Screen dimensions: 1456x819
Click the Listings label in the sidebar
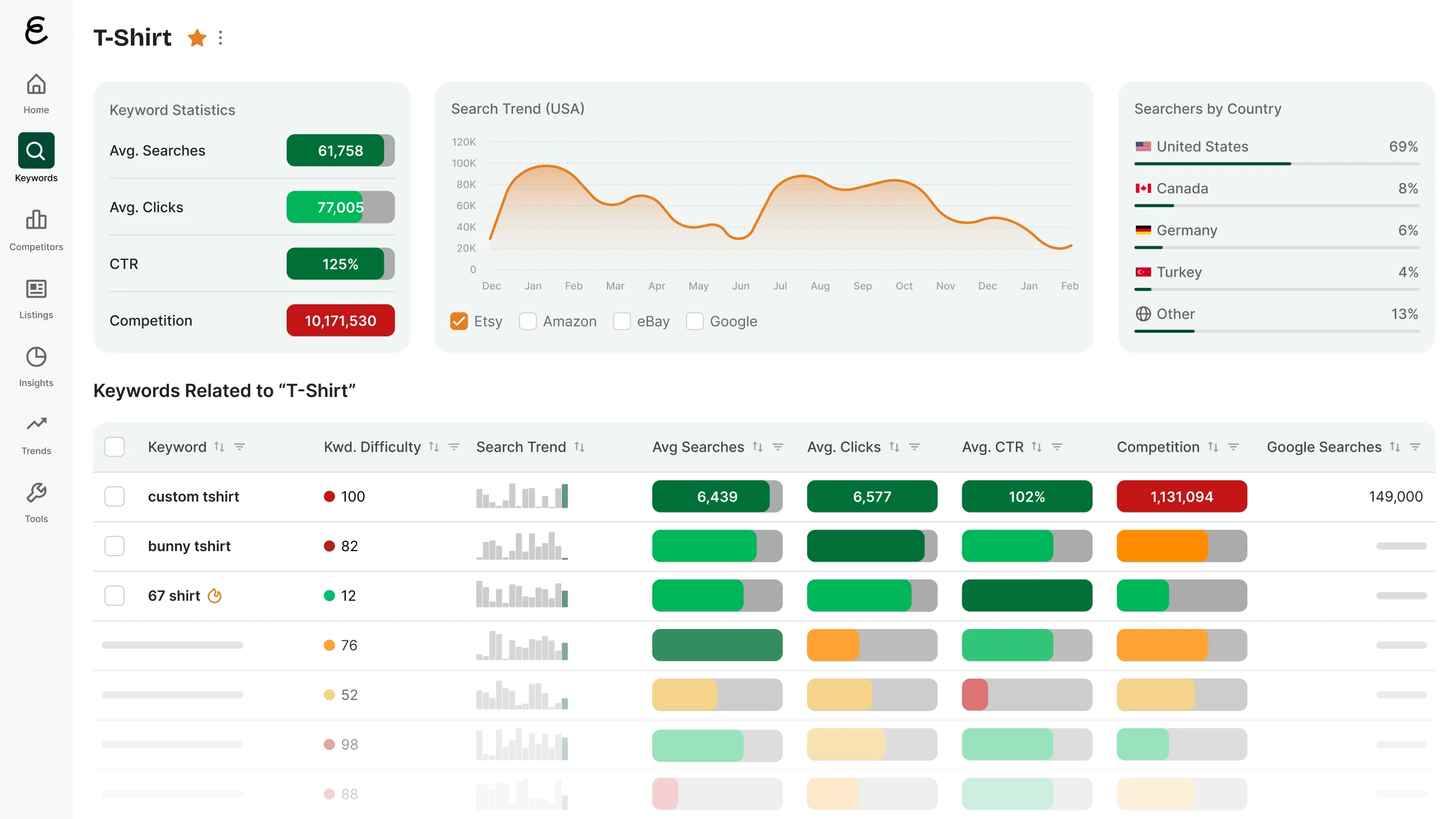pyautogui.click(x=36, y=315)
